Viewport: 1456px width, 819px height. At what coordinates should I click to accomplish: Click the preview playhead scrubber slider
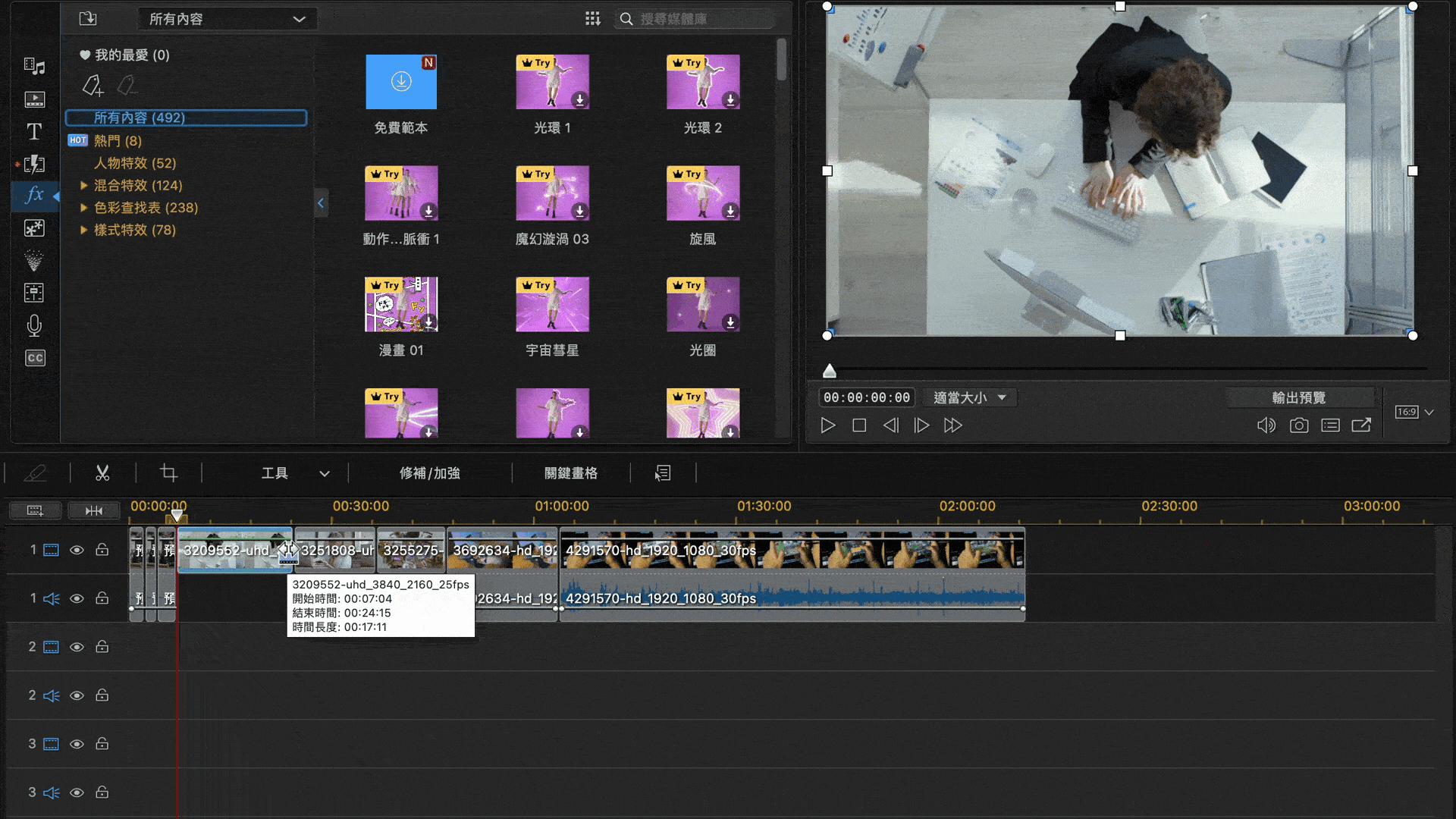click(830, 371)
